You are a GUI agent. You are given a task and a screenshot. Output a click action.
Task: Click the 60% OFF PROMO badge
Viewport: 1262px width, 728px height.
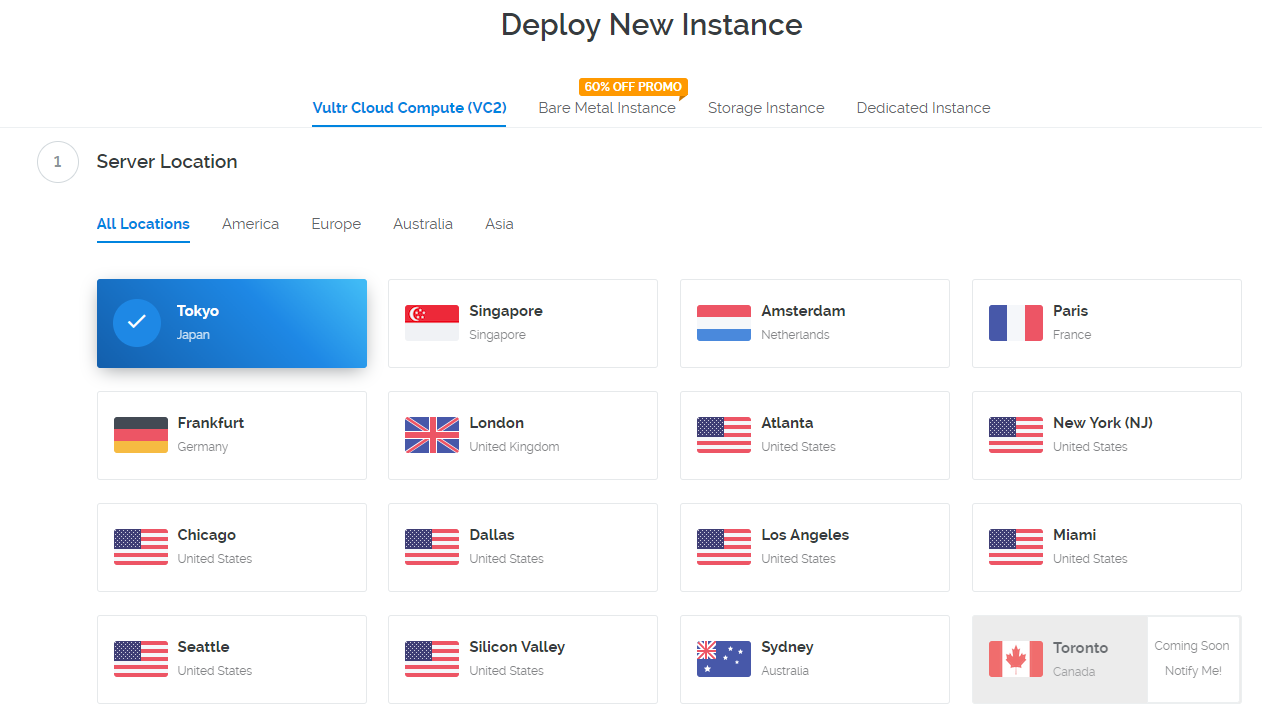[x=633, y=87]
